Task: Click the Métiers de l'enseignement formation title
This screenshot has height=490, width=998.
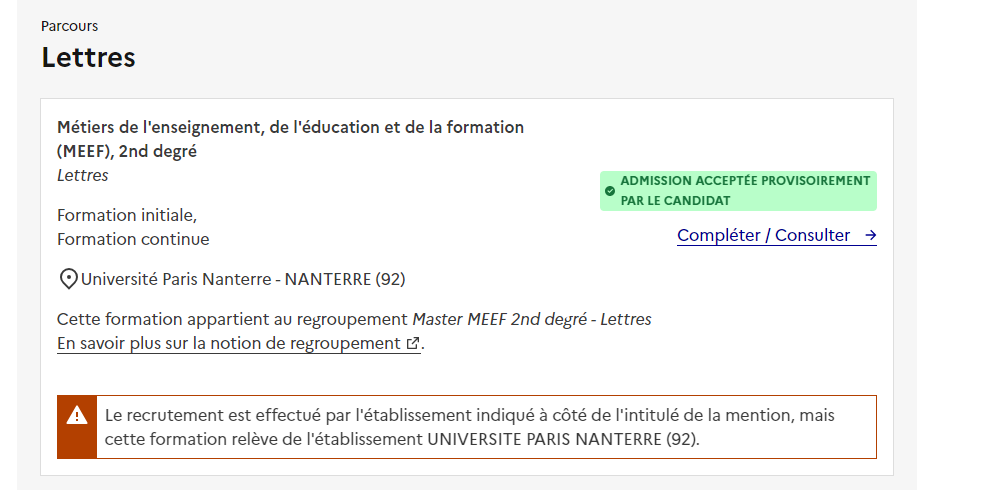Action: pyautogui.click(x=290, y=128)
